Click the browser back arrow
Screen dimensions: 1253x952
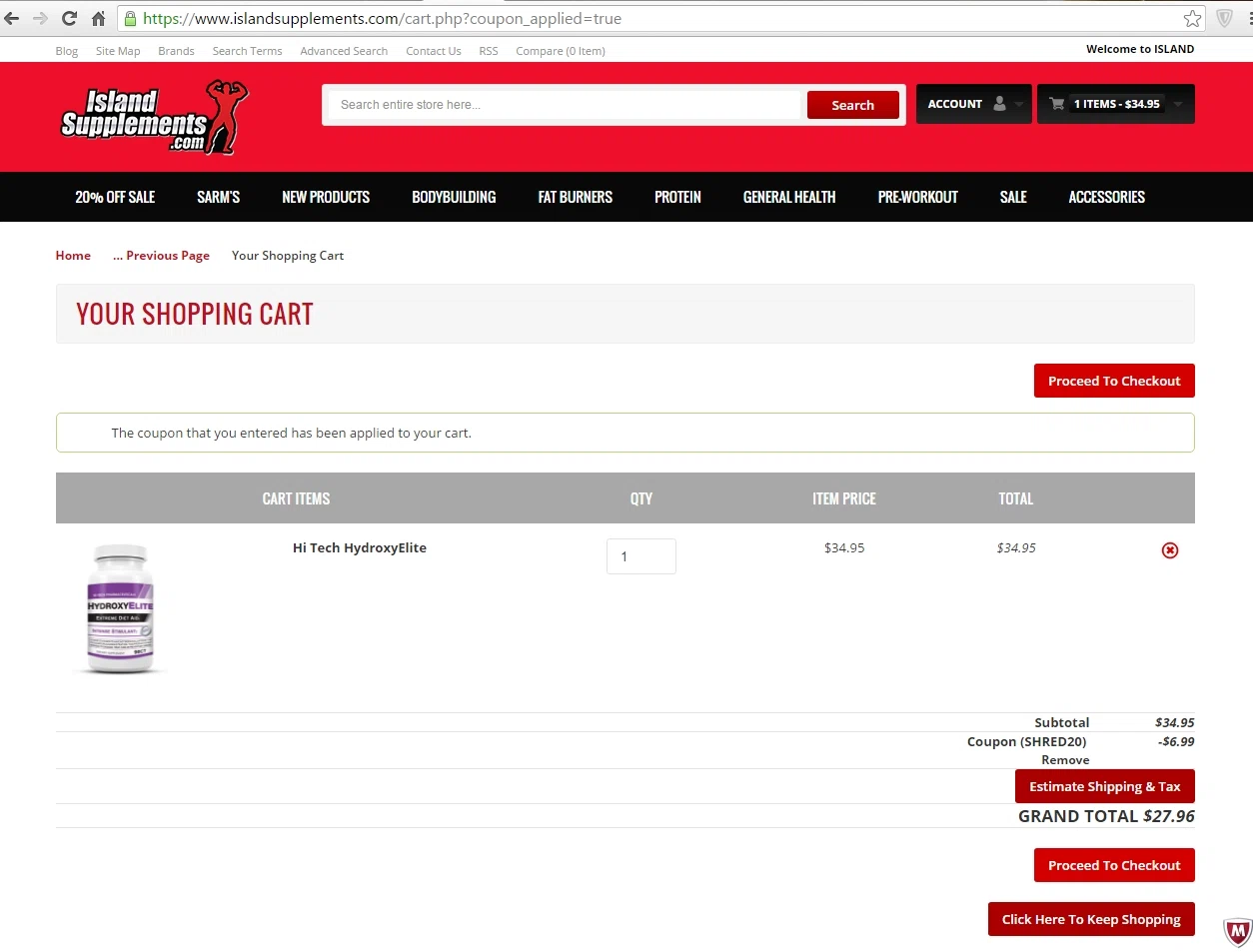pos(12,18)
